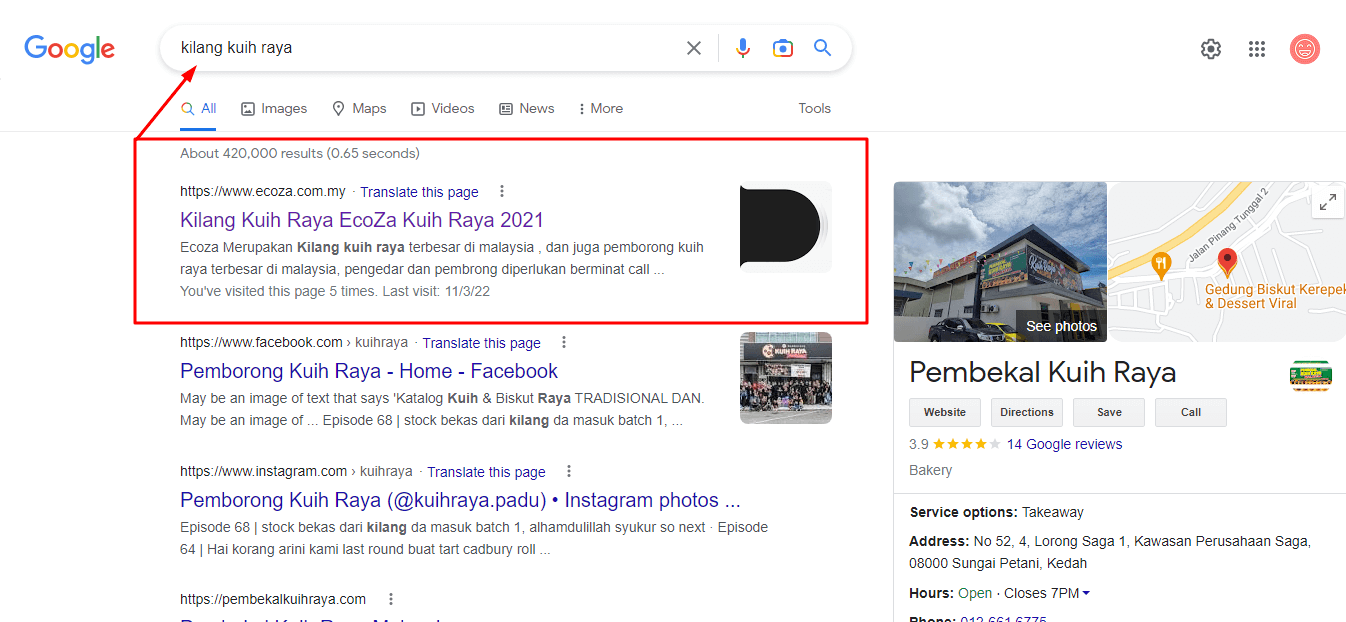Image resolution: width=1346 pixels, height=622 pixels.
Task: Open the Pemborong Kuih Raya Instagram result
Action: pos(460,500)
